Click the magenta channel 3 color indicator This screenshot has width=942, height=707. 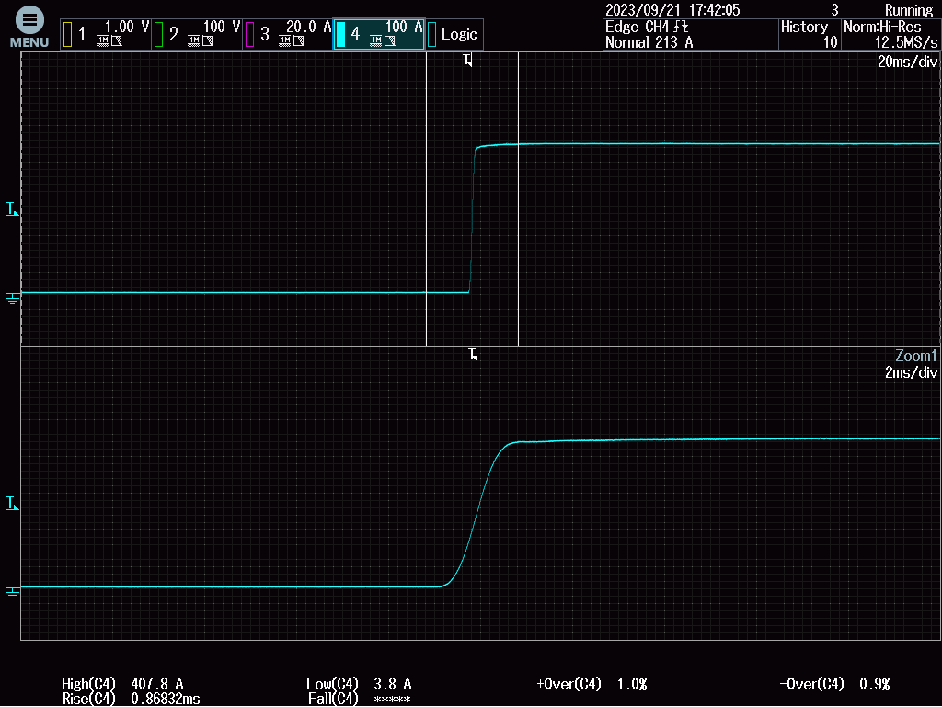pos(250,35)
